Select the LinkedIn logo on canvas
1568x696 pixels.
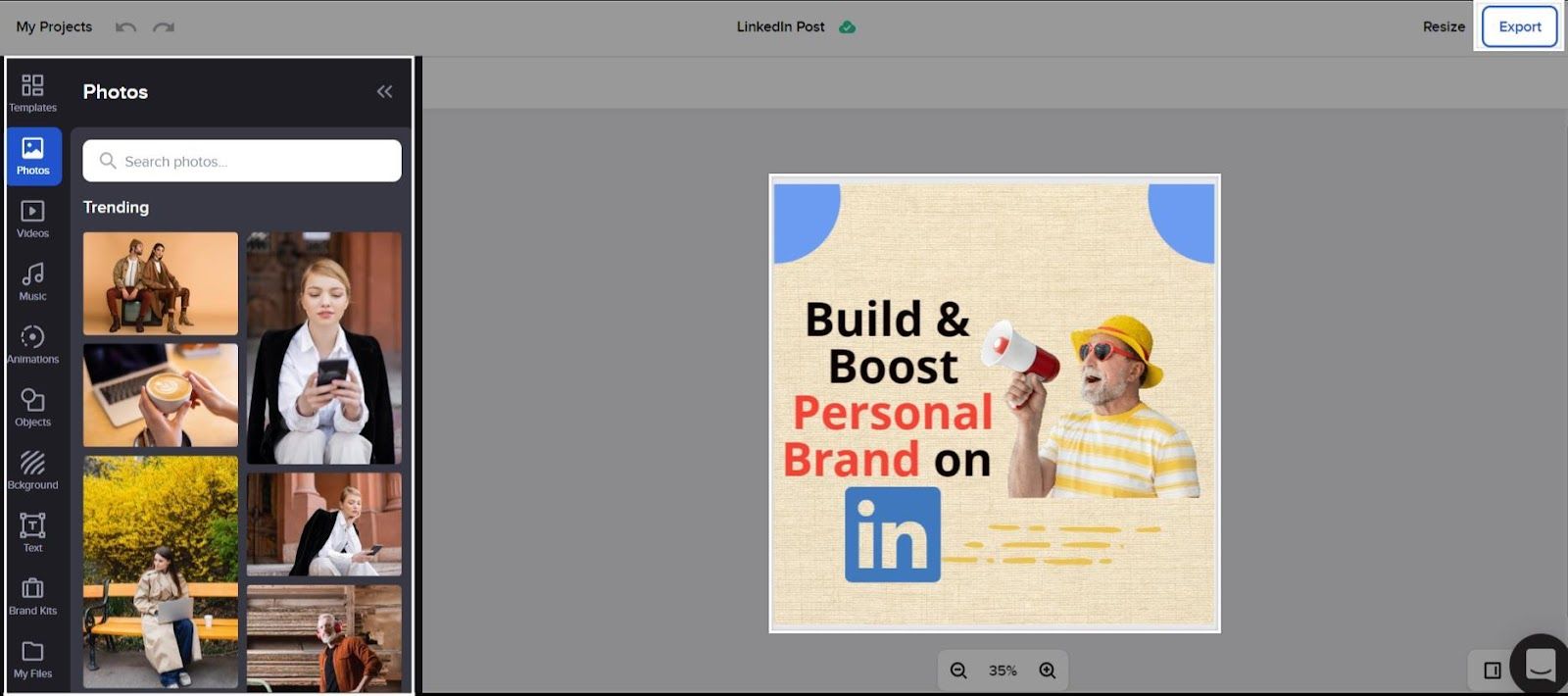coord(893,535)
